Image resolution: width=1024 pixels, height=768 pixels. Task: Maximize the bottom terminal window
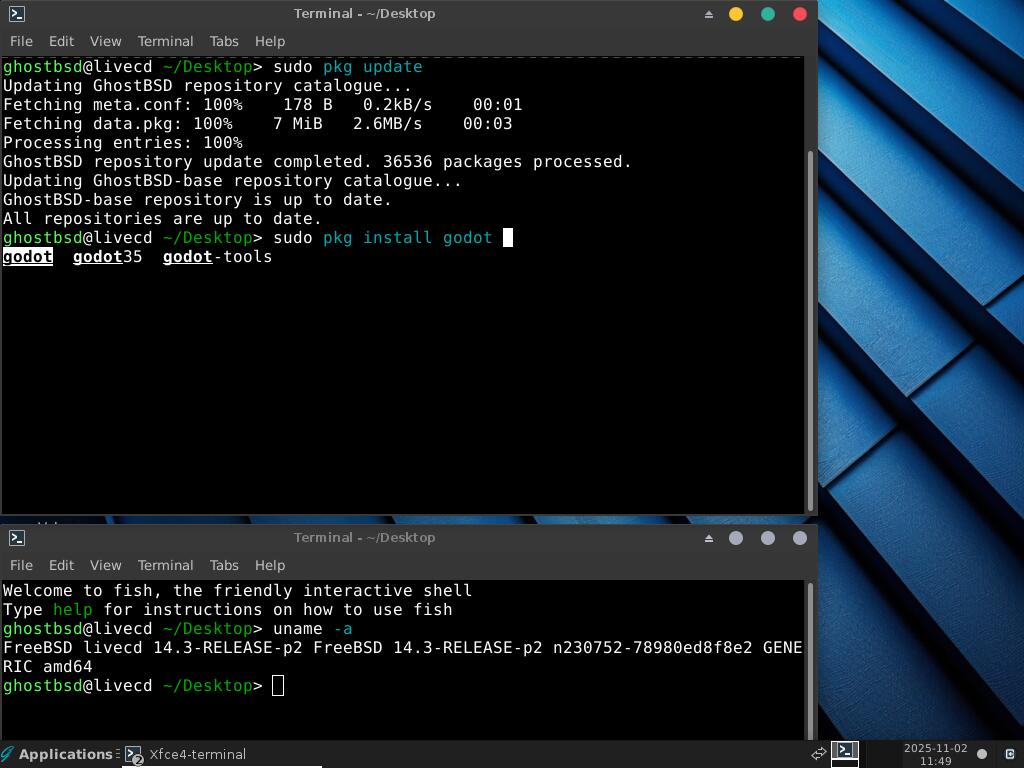tap(768, 537)
